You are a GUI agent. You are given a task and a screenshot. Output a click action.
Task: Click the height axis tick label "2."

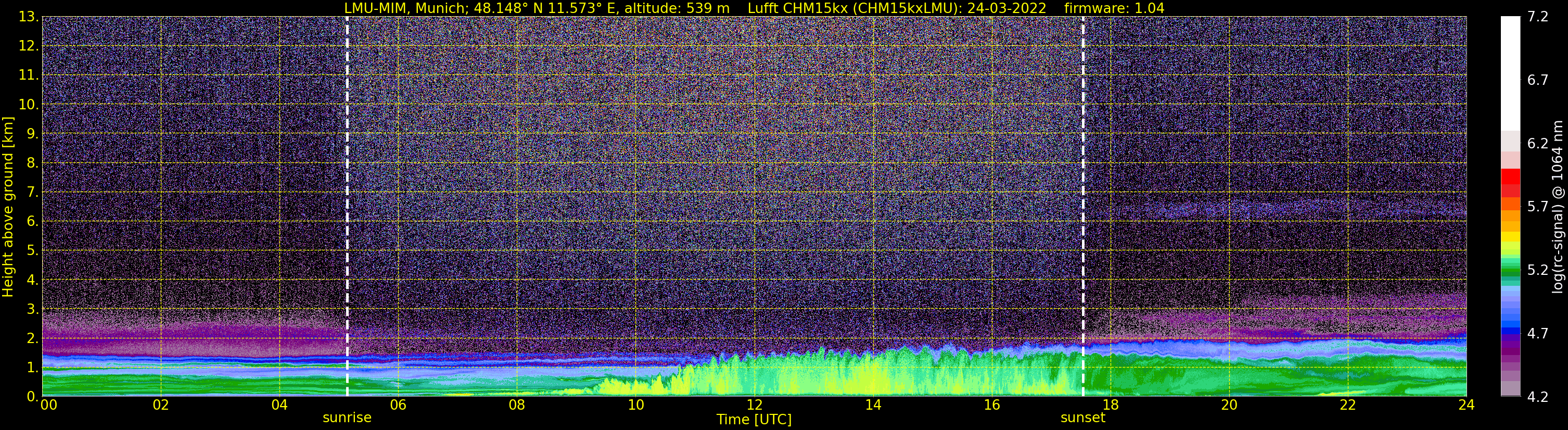coord(33,338)
